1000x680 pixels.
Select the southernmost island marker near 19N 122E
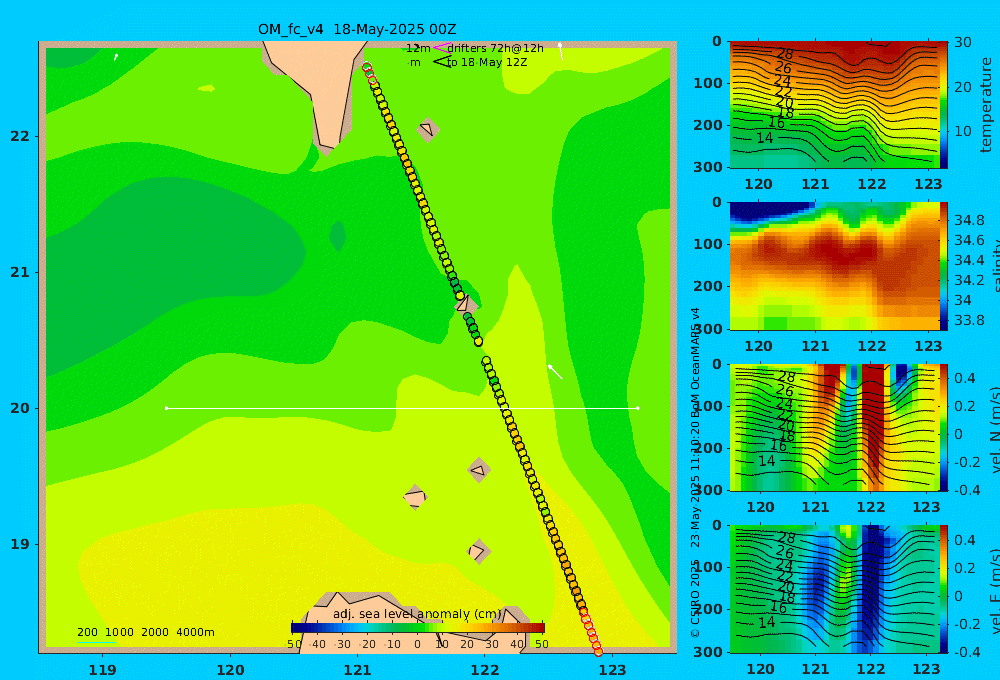[x=479, y=551]
